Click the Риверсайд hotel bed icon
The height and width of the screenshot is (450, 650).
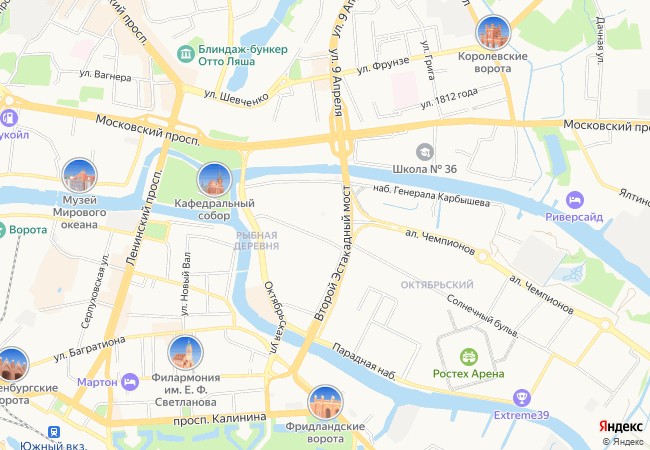point(575,200)
